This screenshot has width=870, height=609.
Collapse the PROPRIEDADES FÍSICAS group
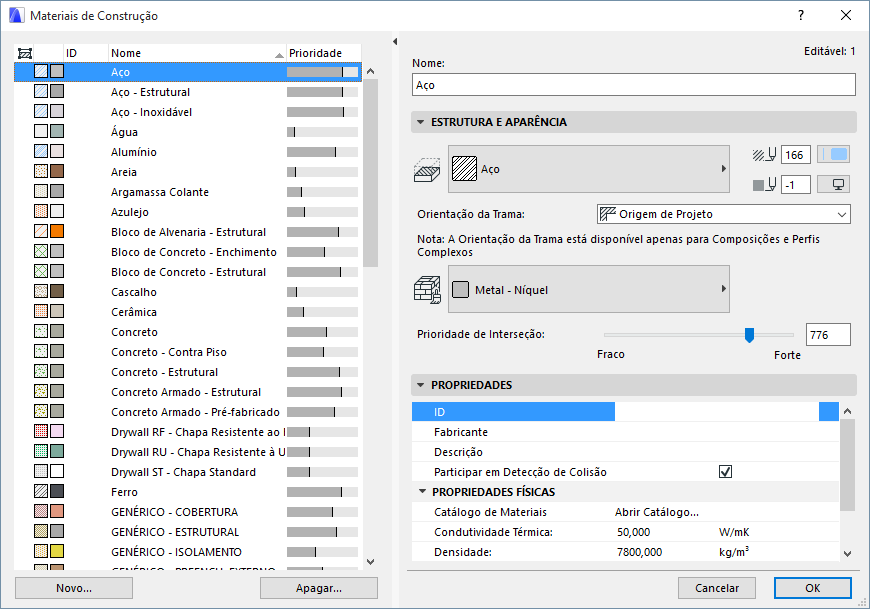tap(422, 491)
